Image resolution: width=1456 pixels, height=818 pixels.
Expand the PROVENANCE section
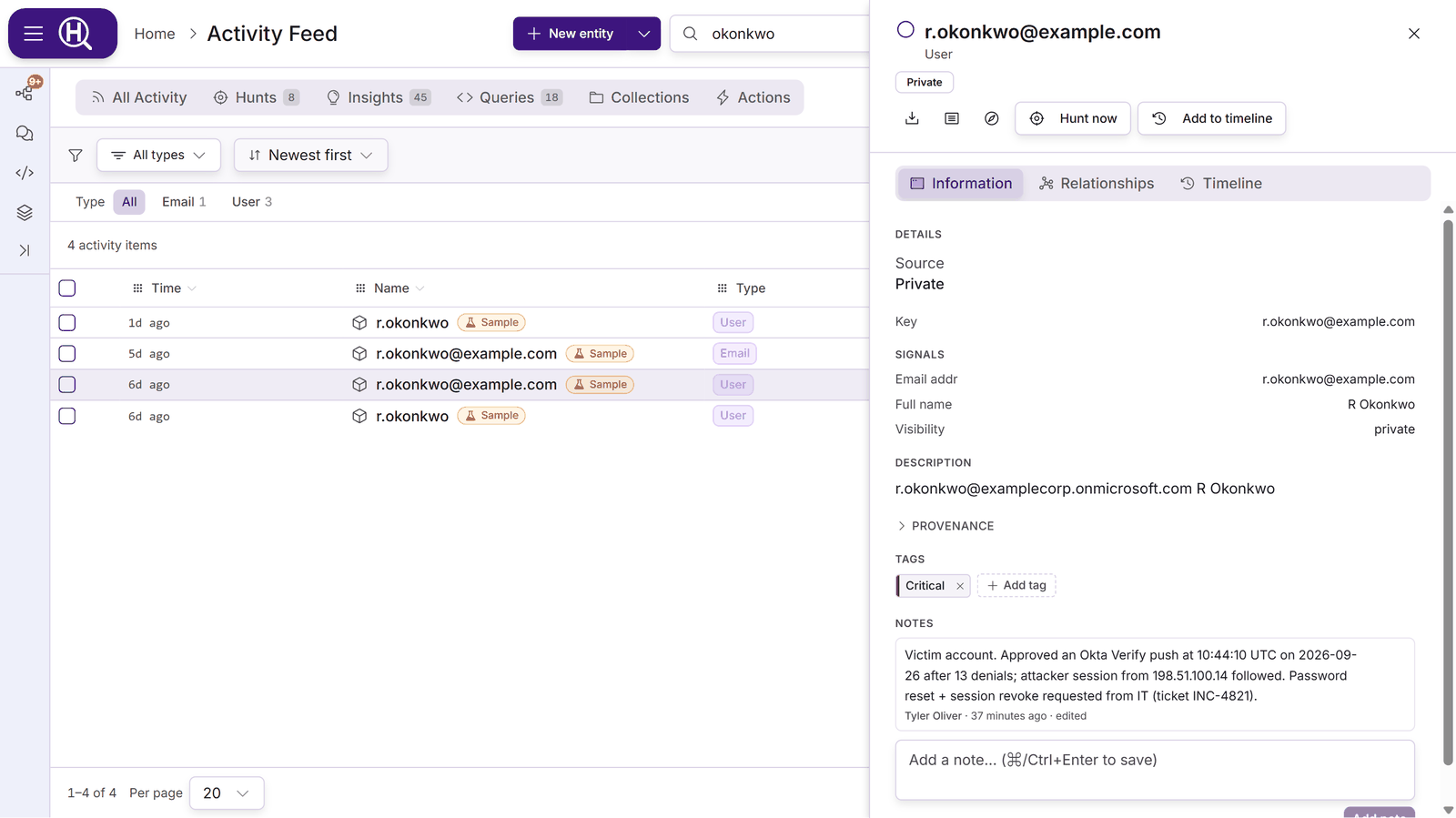tap(945, 526)
